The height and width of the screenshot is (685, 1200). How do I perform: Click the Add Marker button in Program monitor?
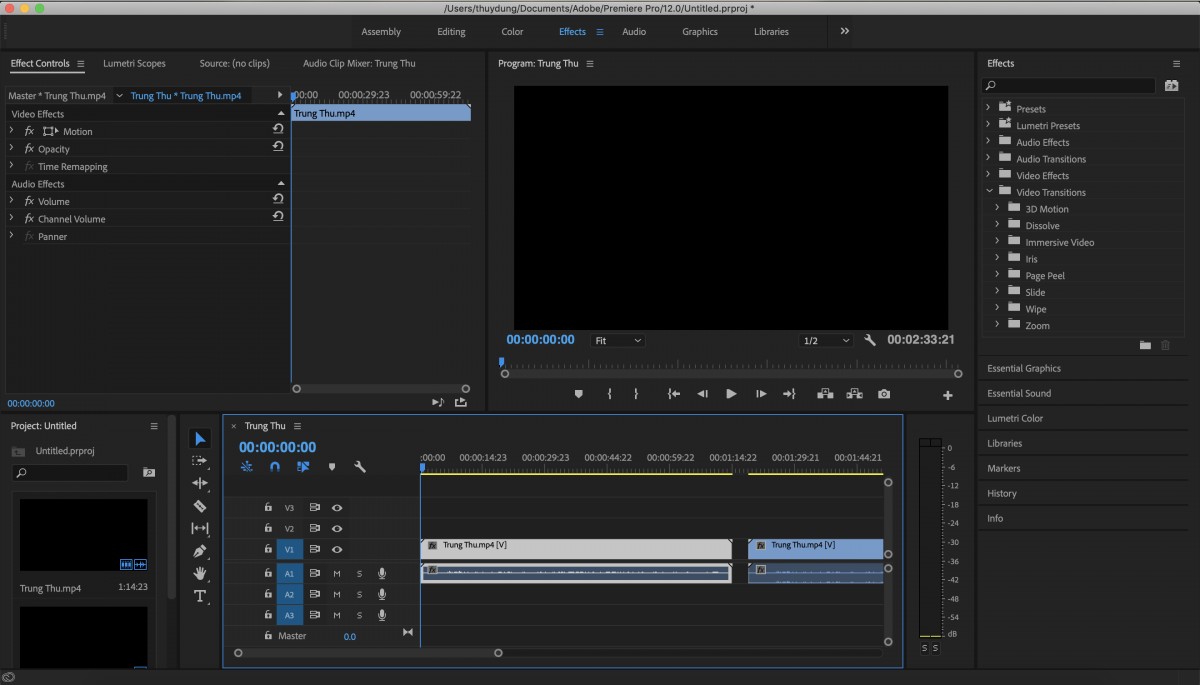tap(578, 394)
